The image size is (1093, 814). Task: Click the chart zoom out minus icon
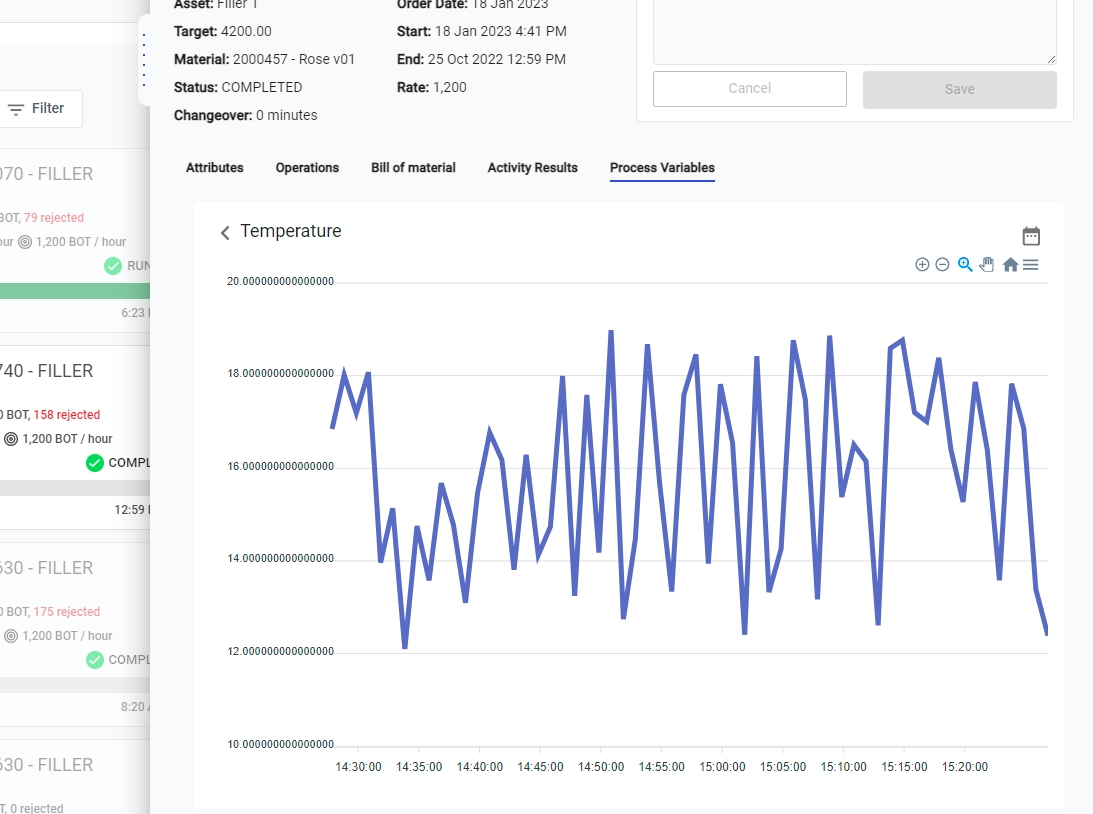pos(942,265)
